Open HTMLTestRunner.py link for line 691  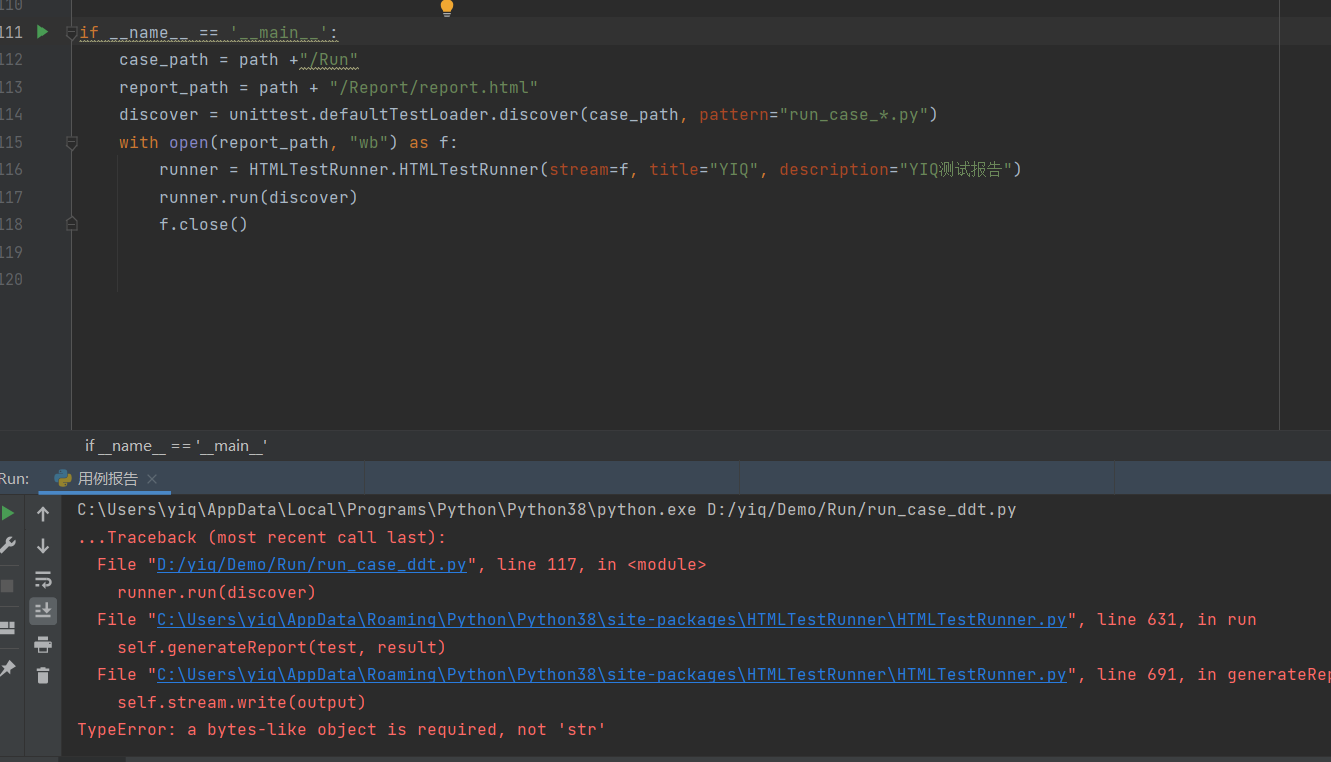[x=612, y=675]
